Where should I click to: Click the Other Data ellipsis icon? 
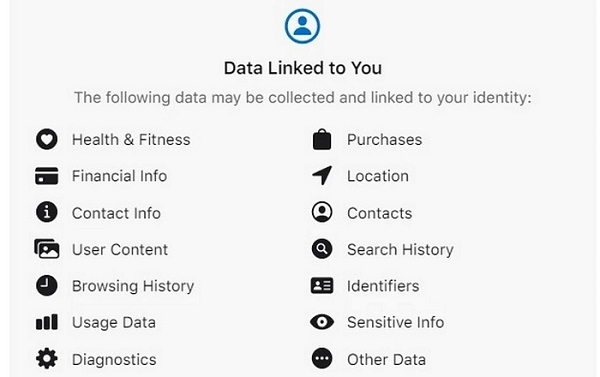point(322,359)
